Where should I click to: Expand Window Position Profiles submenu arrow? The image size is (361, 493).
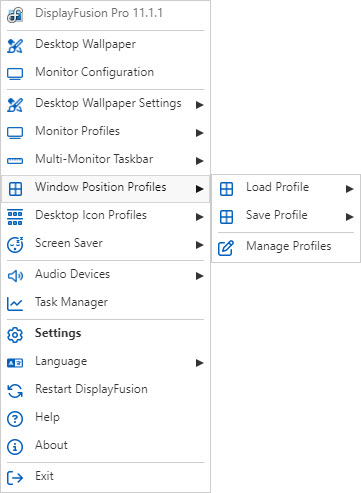(200, 189)
